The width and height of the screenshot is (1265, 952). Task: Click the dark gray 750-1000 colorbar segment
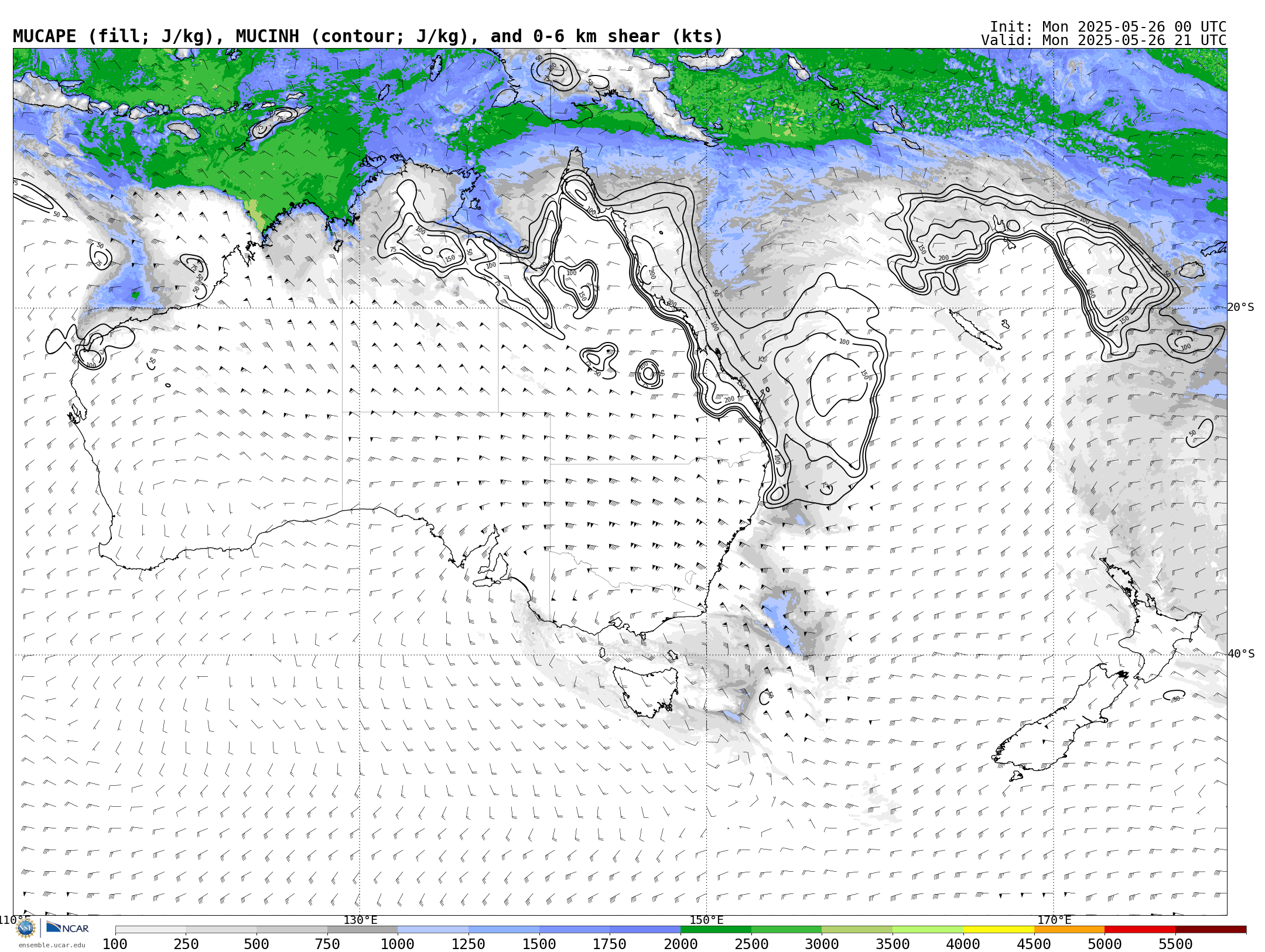point(363,930)
